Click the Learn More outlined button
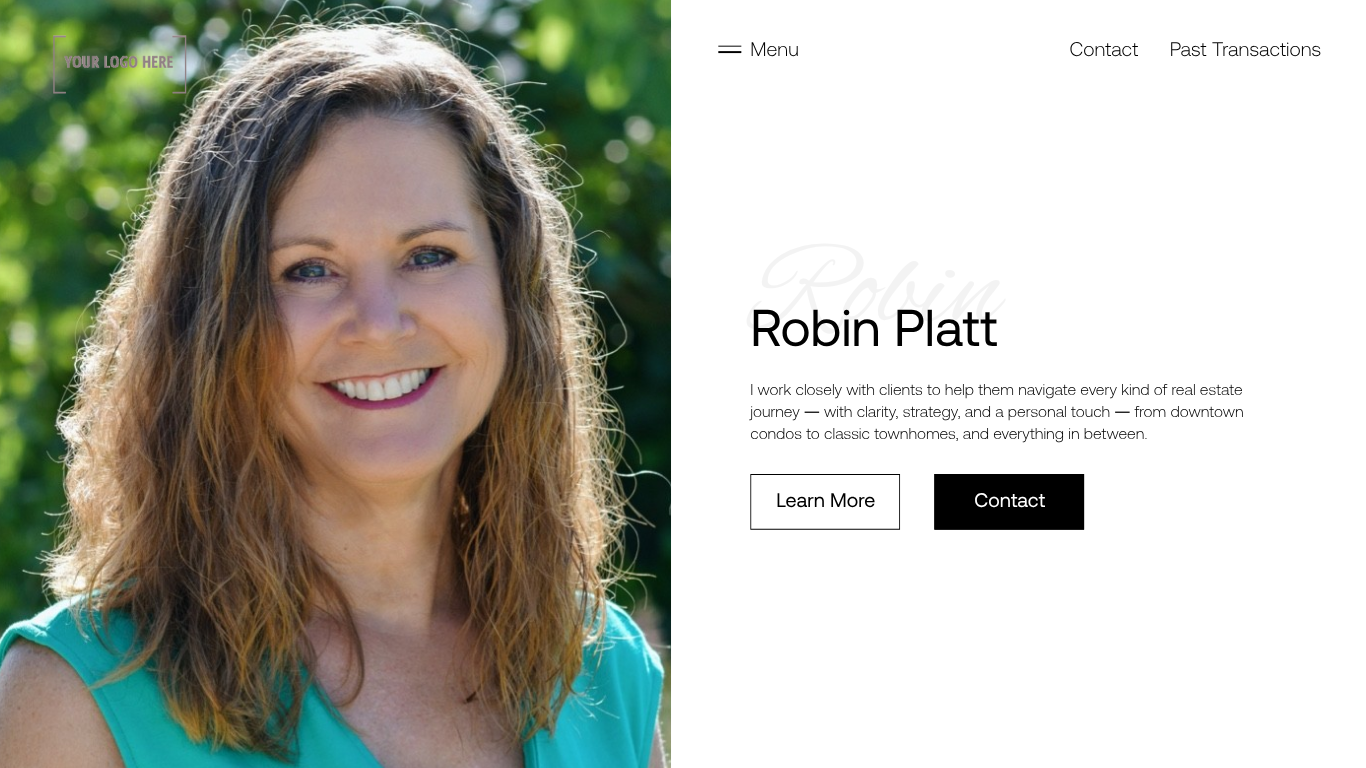 [825, 501]
